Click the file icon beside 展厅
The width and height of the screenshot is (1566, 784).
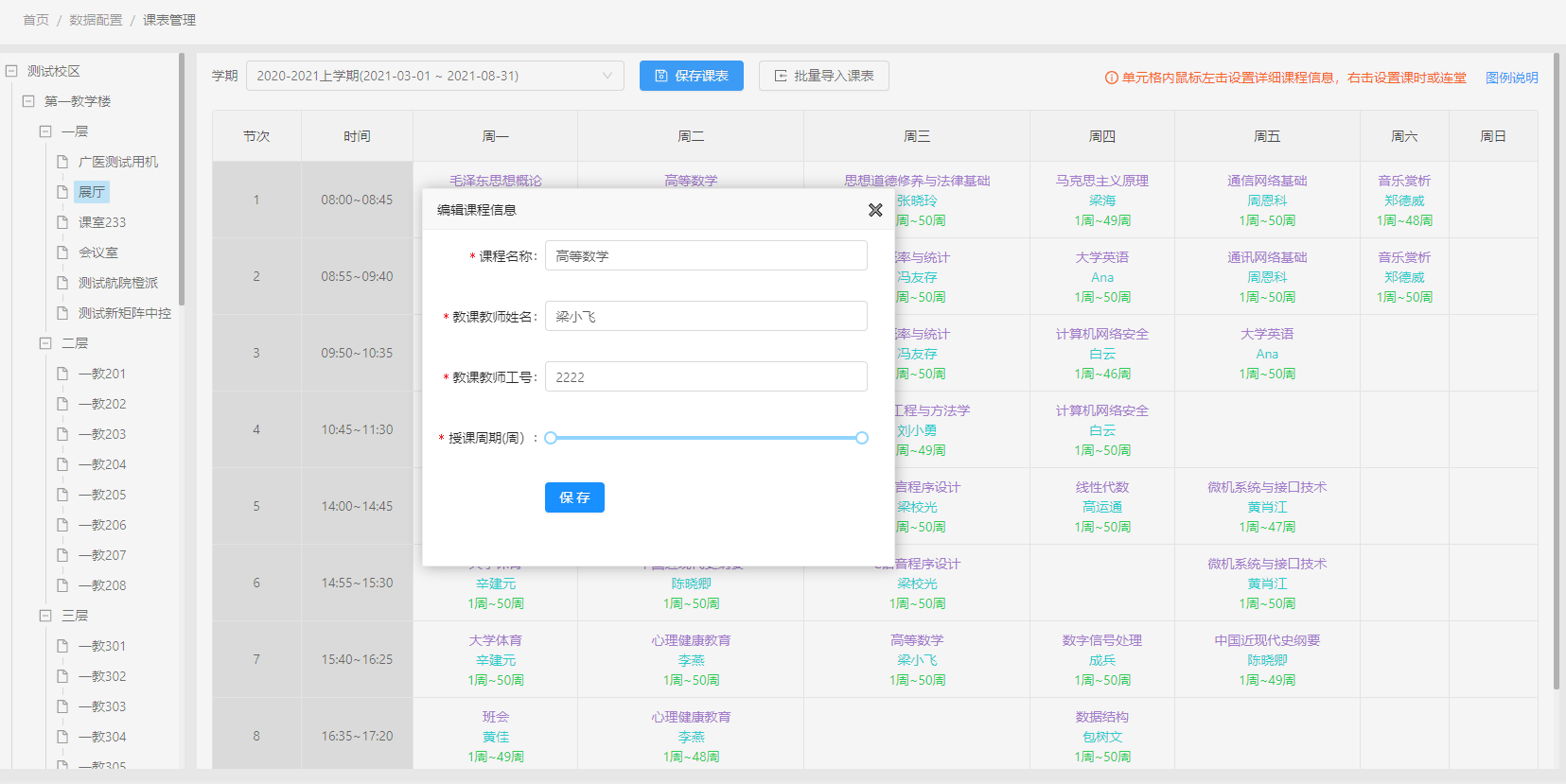62,192
